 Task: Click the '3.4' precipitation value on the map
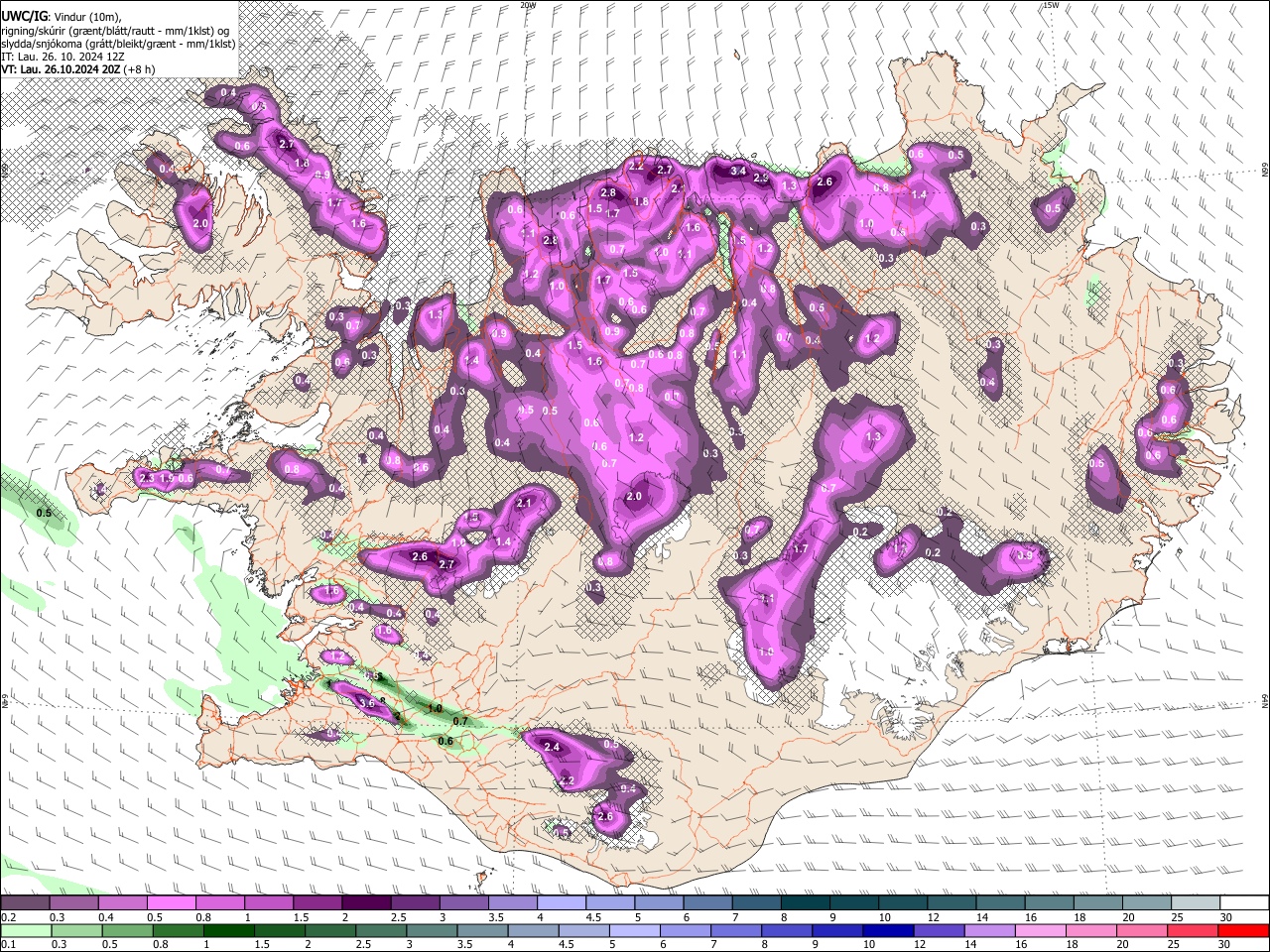(x=738, y=172)
